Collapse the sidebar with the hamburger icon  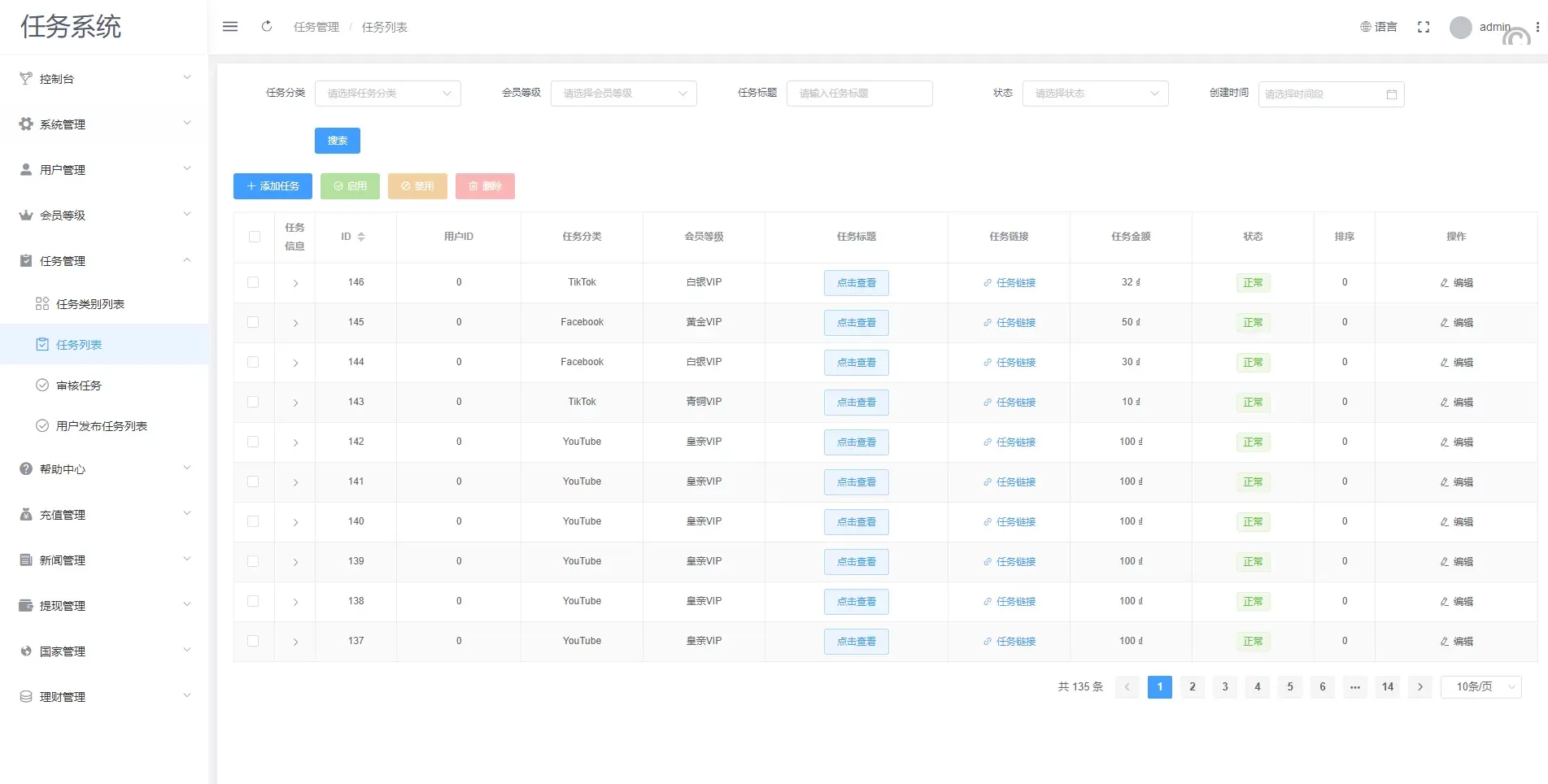pyautogui.click(x=230, y=27)
